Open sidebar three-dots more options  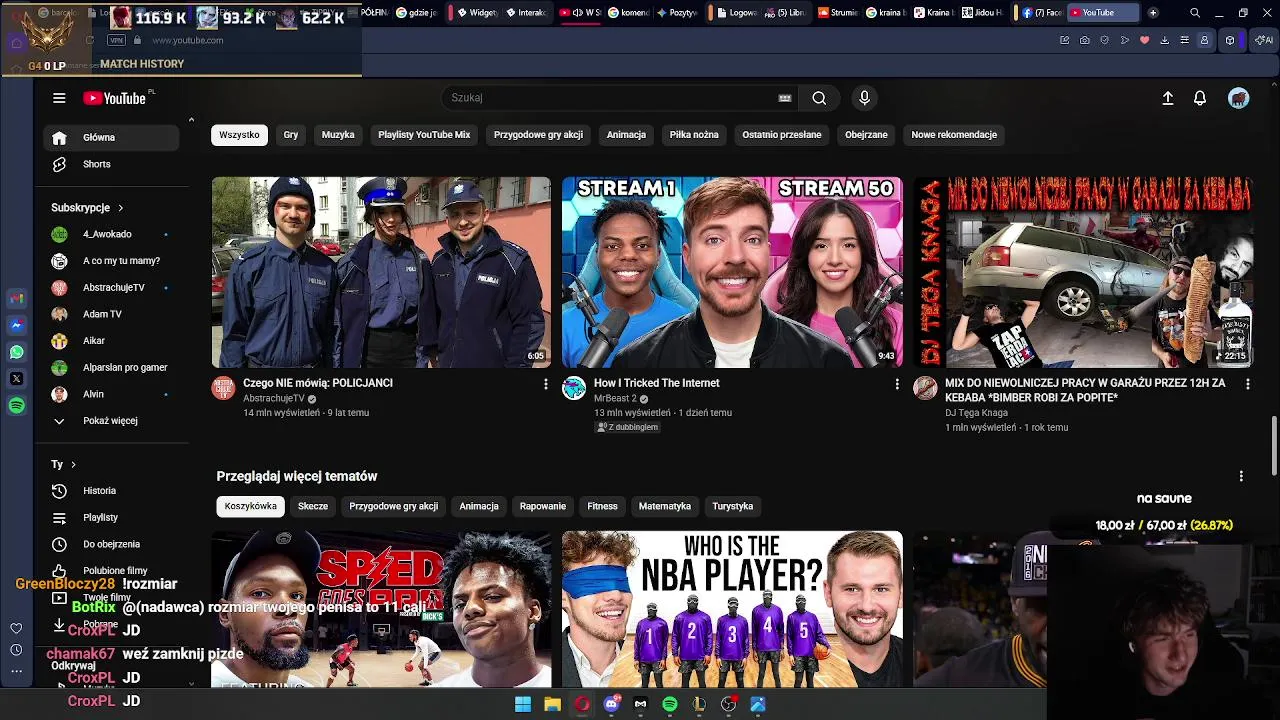(16, 672)
